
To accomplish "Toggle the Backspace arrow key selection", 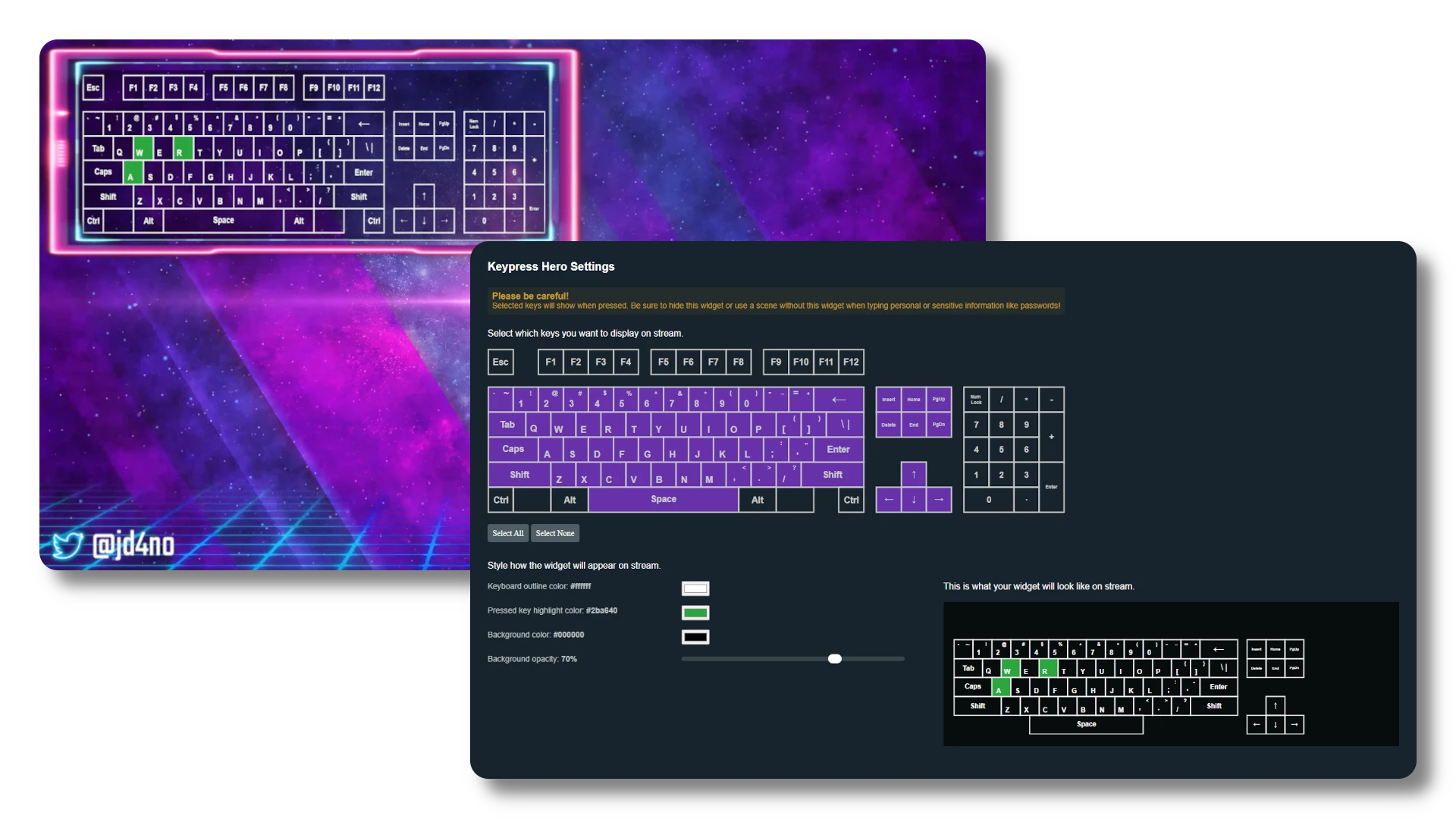I will click(839, 400).
